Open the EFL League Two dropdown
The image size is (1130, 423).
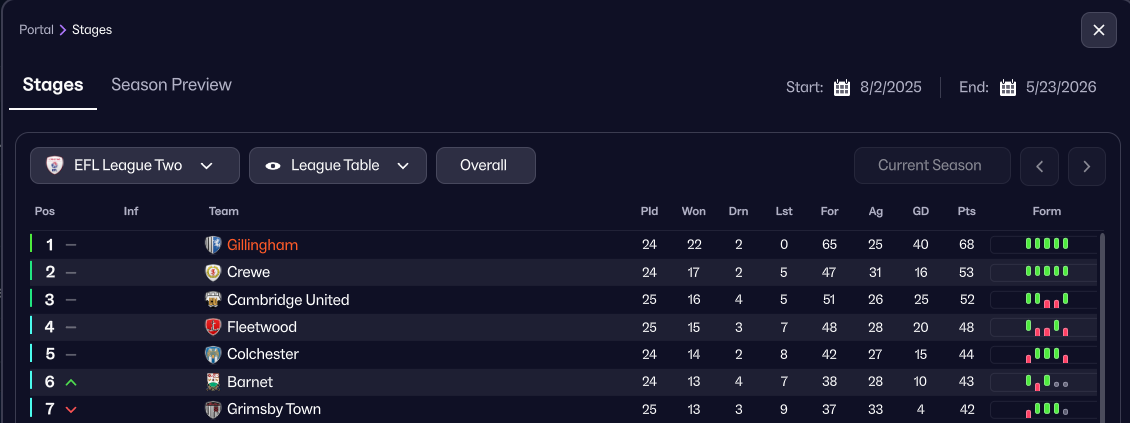(x=135, y=166)
